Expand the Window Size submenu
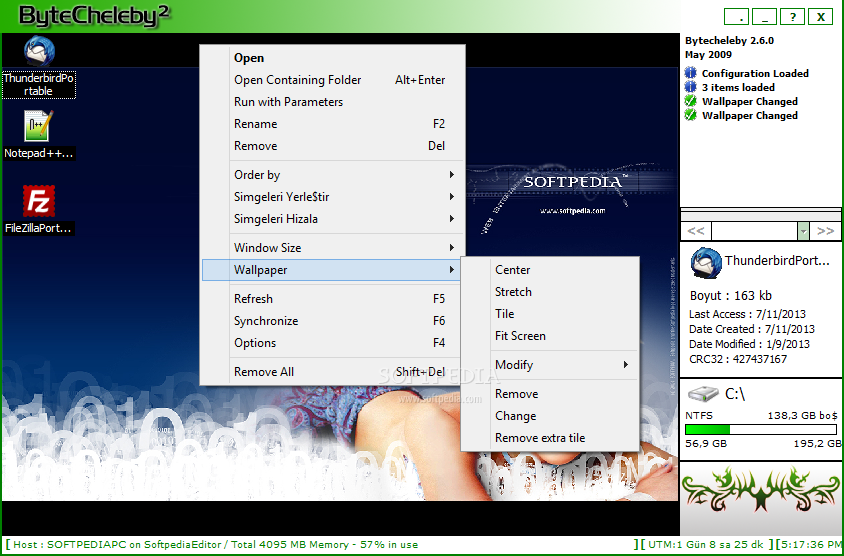Screen dimensions: 844x556 332,248
